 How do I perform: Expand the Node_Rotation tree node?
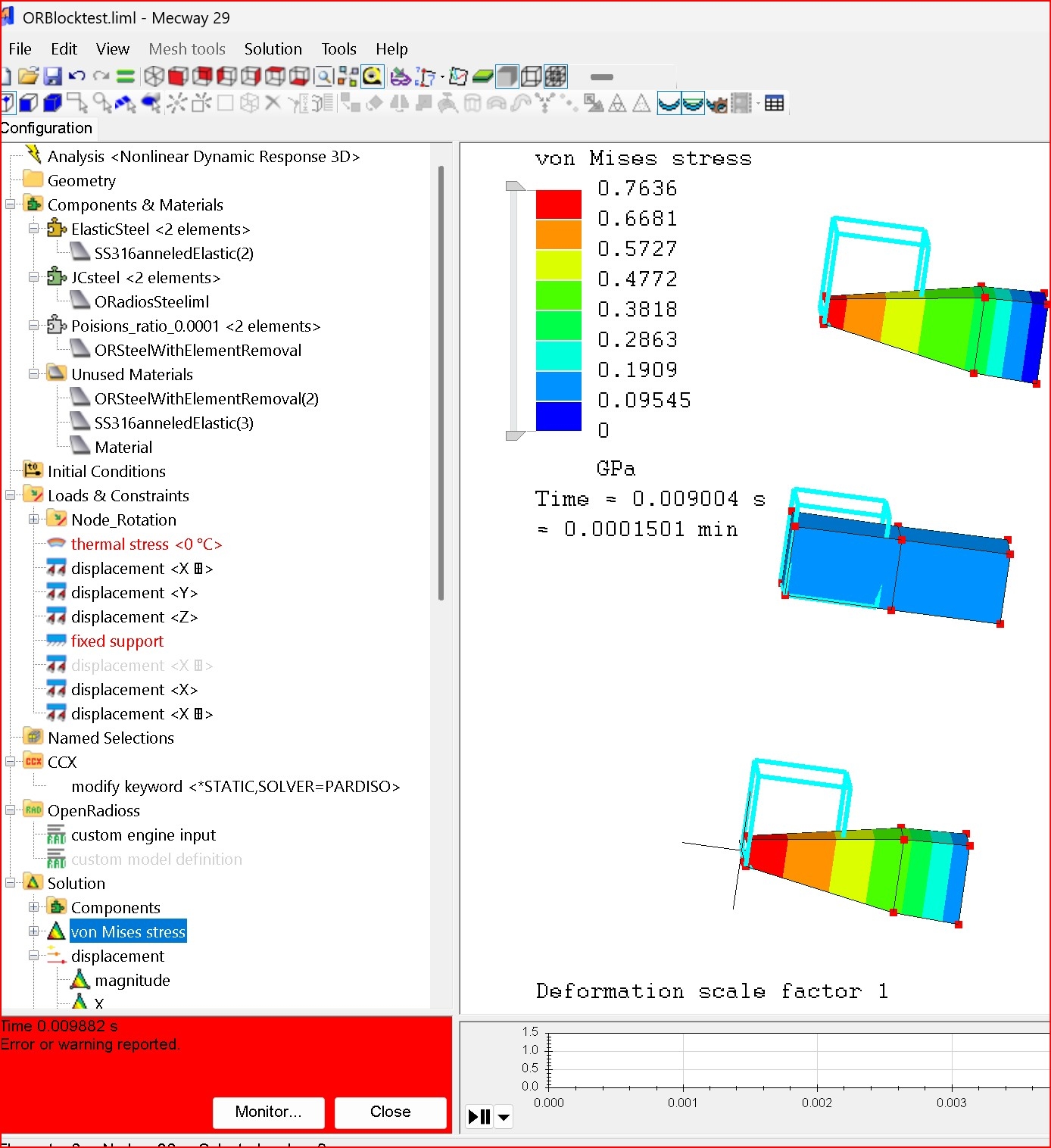[34, 519]
